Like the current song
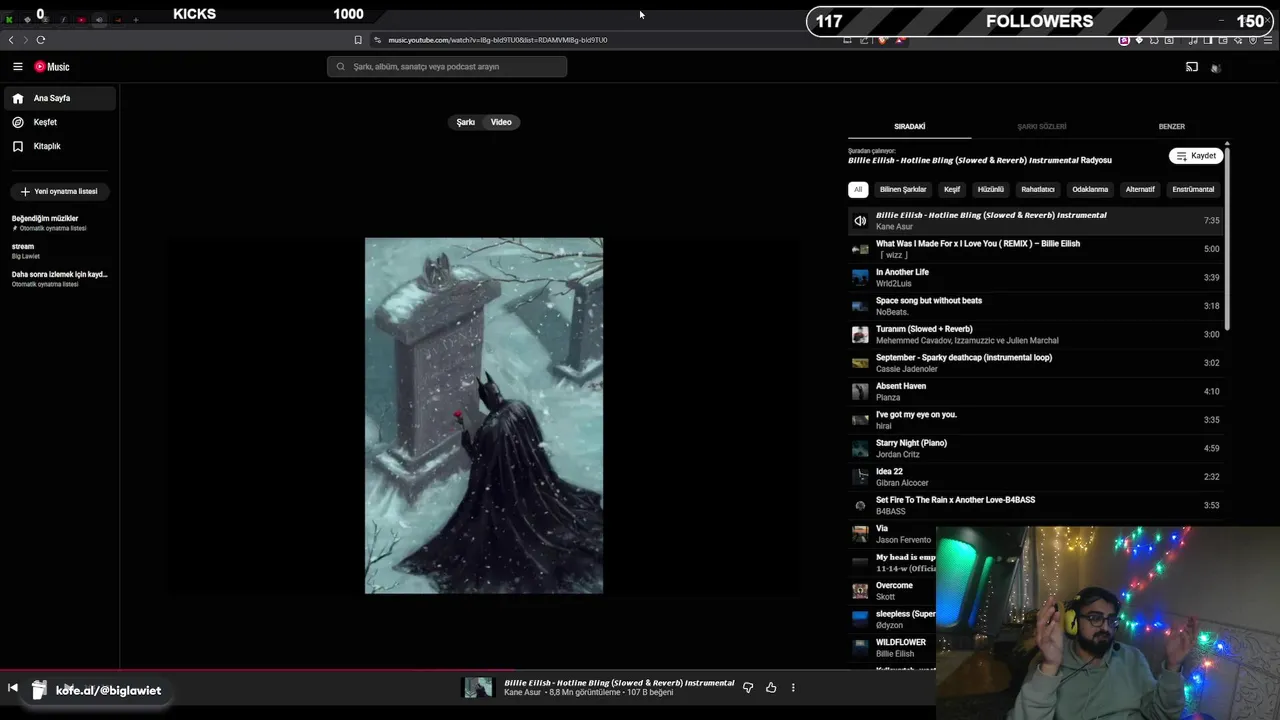1280x720 pixels. click(x=771, y=688)
